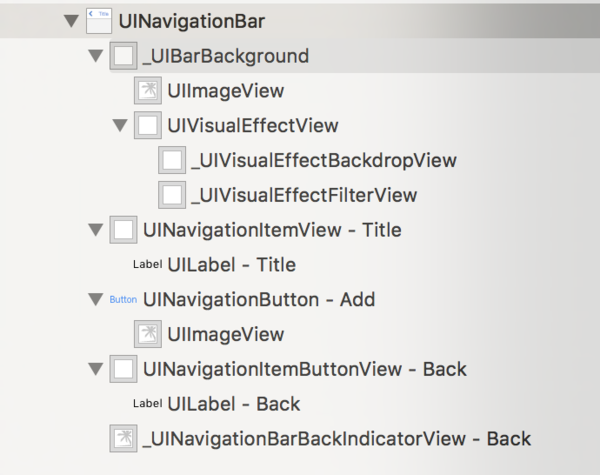Collapse the UIVisualEffectView node
The image size is (600, 475).
[x=120, y=126]
